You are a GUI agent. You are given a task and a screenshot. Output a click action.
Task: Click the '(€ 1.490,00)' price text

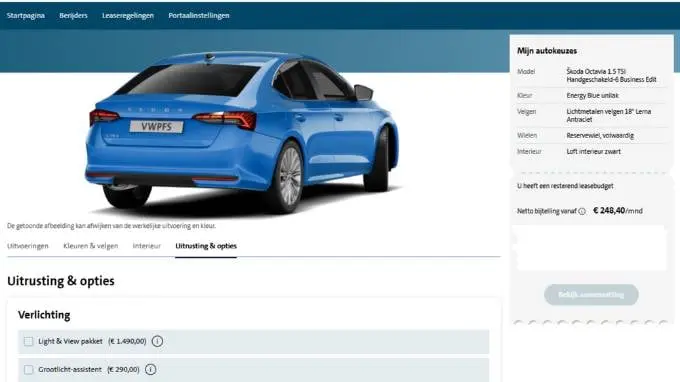tap(127, 341)
